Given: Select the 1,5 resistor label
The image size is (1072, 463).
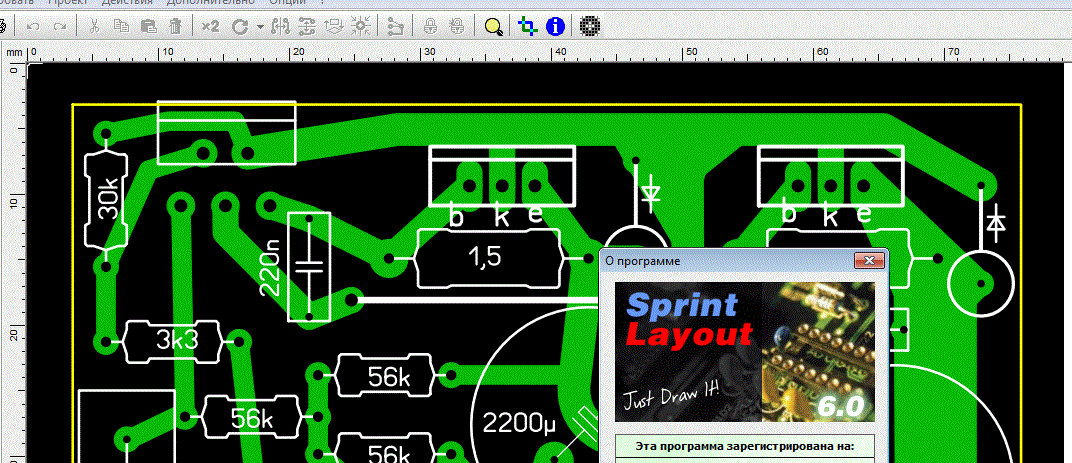Looking at the screenshot, I should coord(485,257).
